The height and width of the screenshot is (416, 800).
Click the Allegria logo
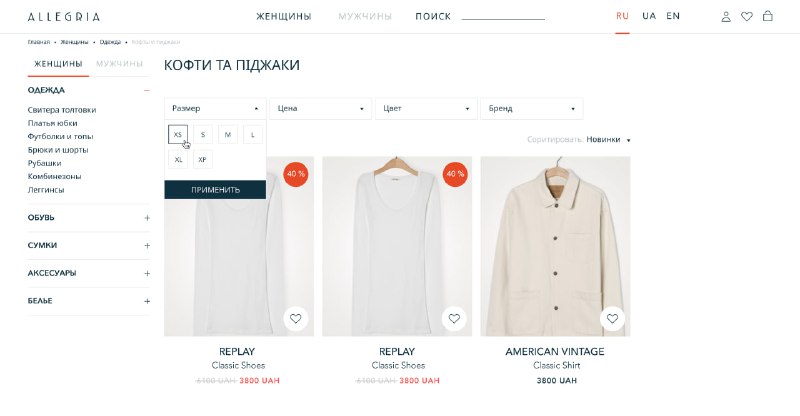[x=64, y=17]
